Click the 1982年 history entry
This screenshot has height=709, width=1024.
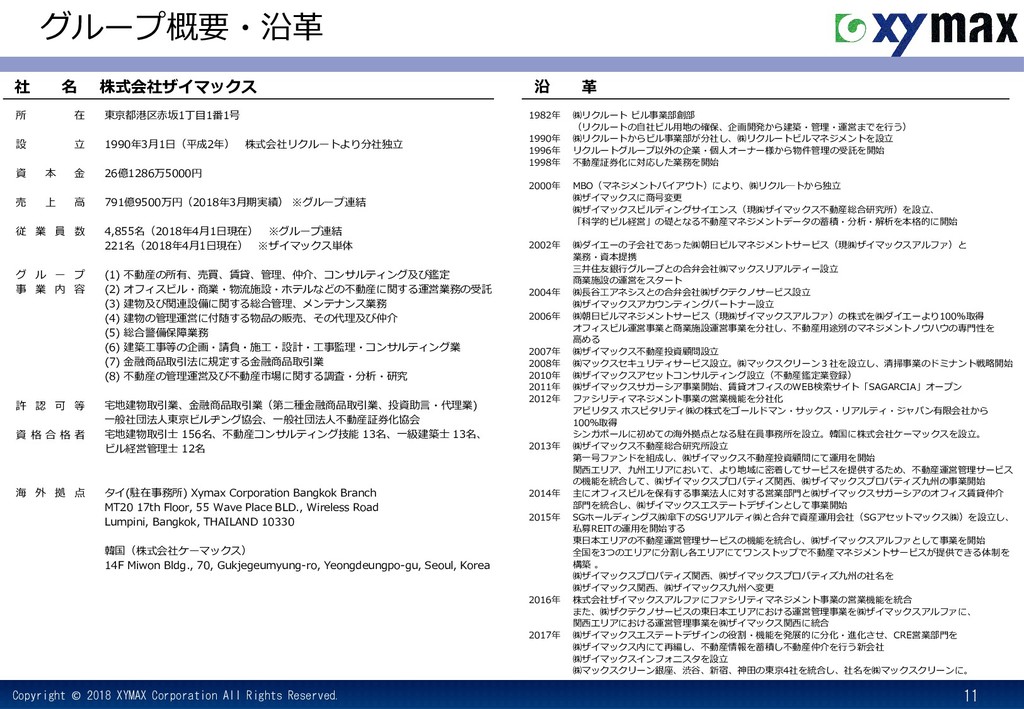(716, 121)
